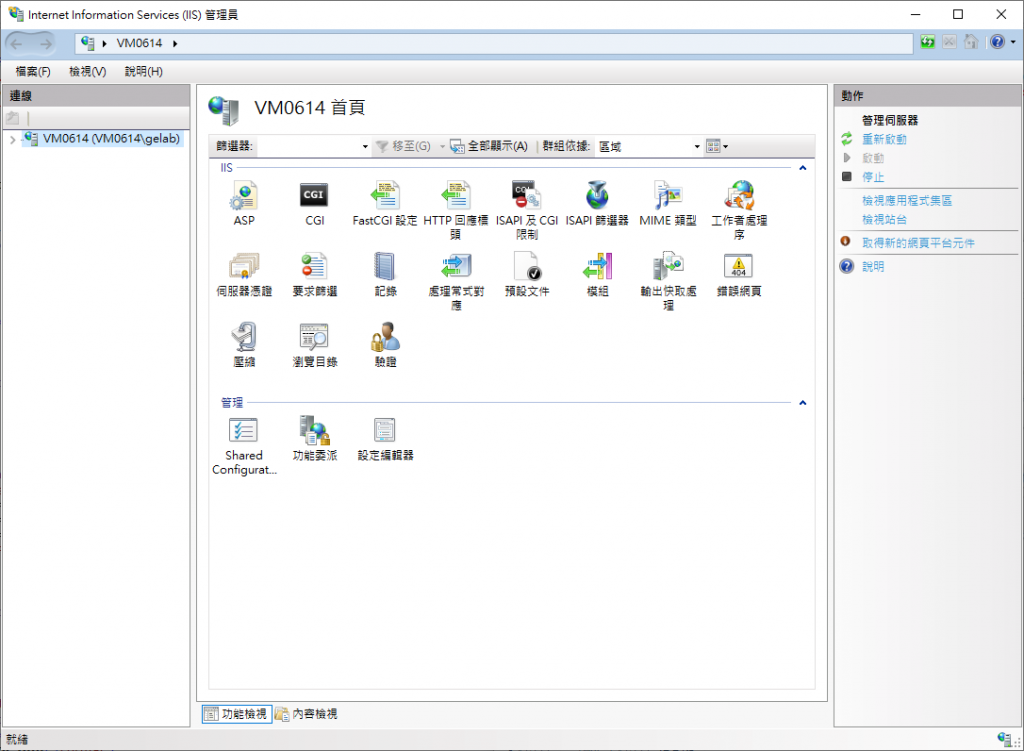Screen dimensions: 1024x751
Task: Open 預設文件 feature
Action: (x=526, y=274)
